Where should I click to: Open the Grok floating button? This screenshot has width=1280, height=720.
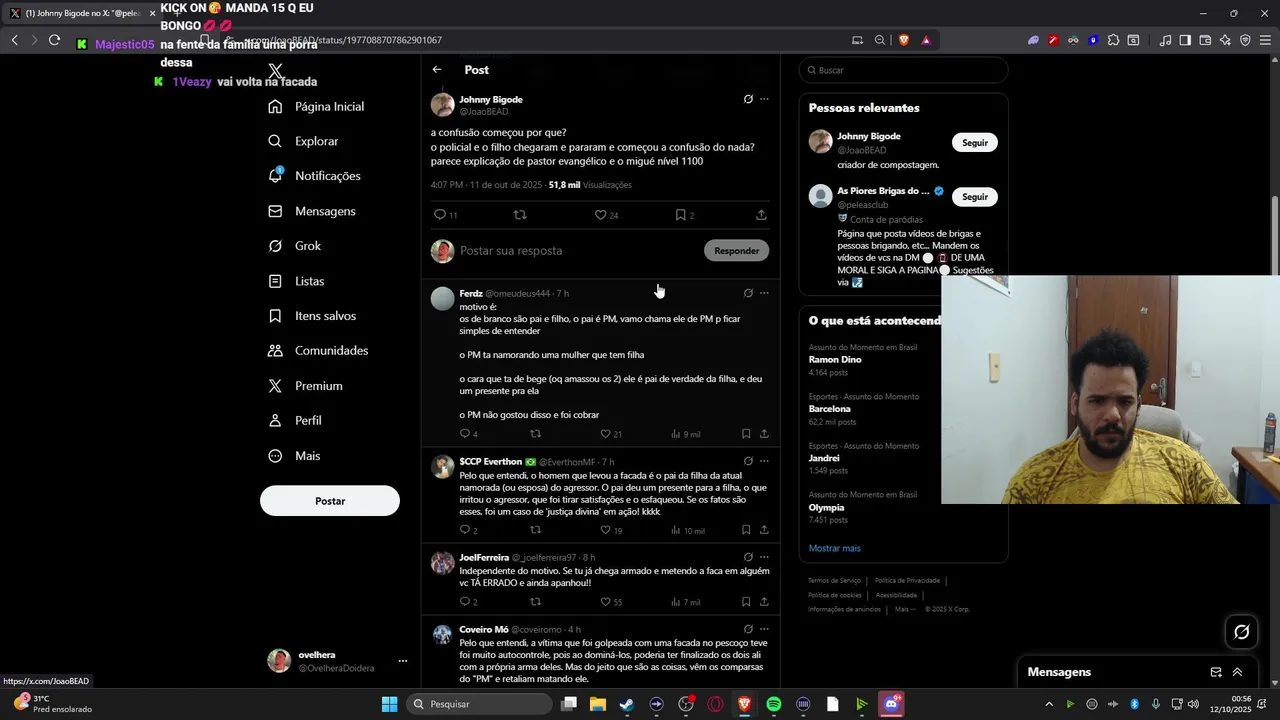point(1242,632)
